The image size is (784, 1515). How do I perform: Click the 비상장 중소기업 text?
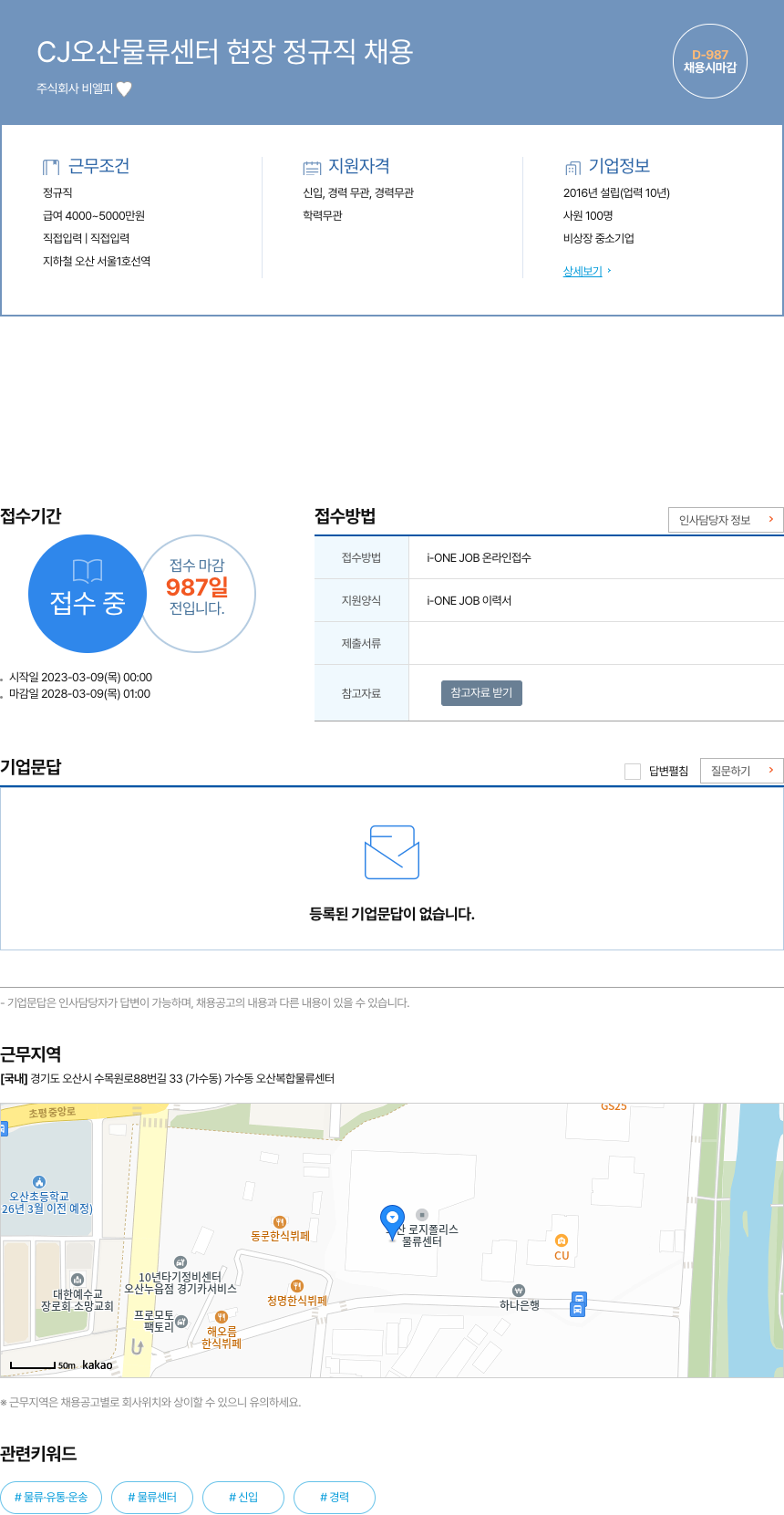click(599, 239)
